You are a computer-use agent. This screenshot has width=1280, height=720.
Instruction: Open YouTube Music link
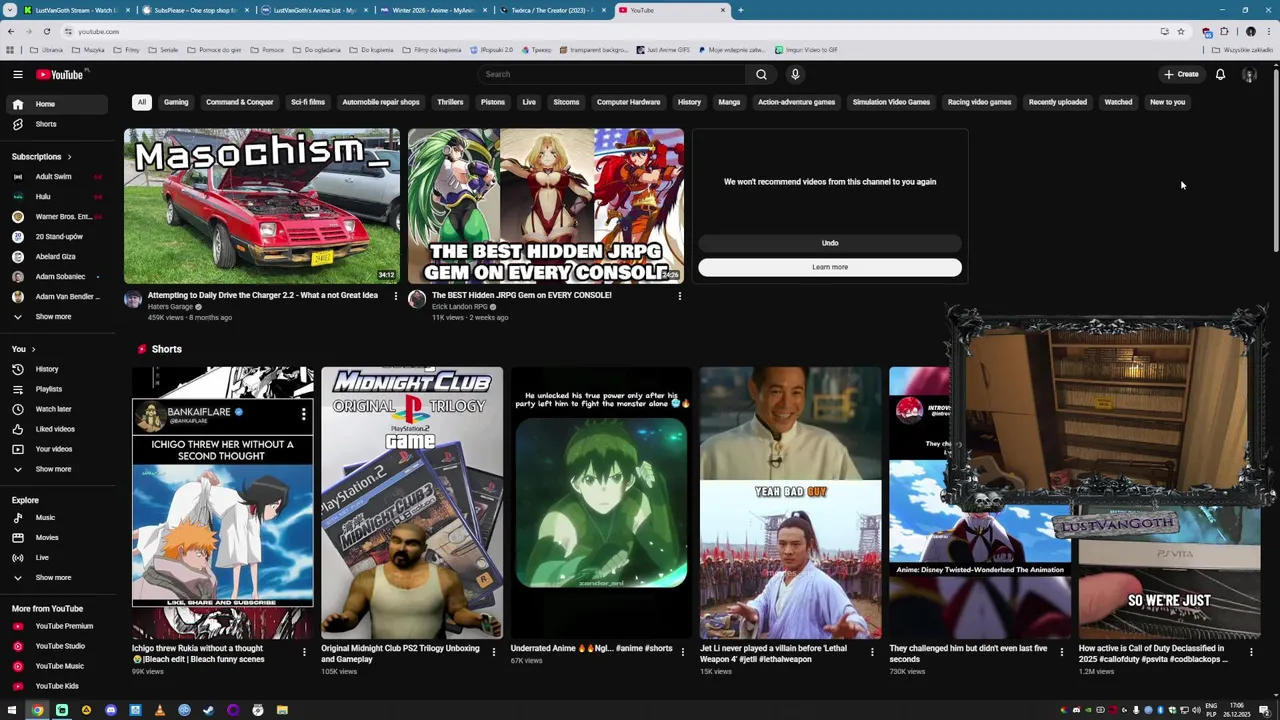[62, 666]
